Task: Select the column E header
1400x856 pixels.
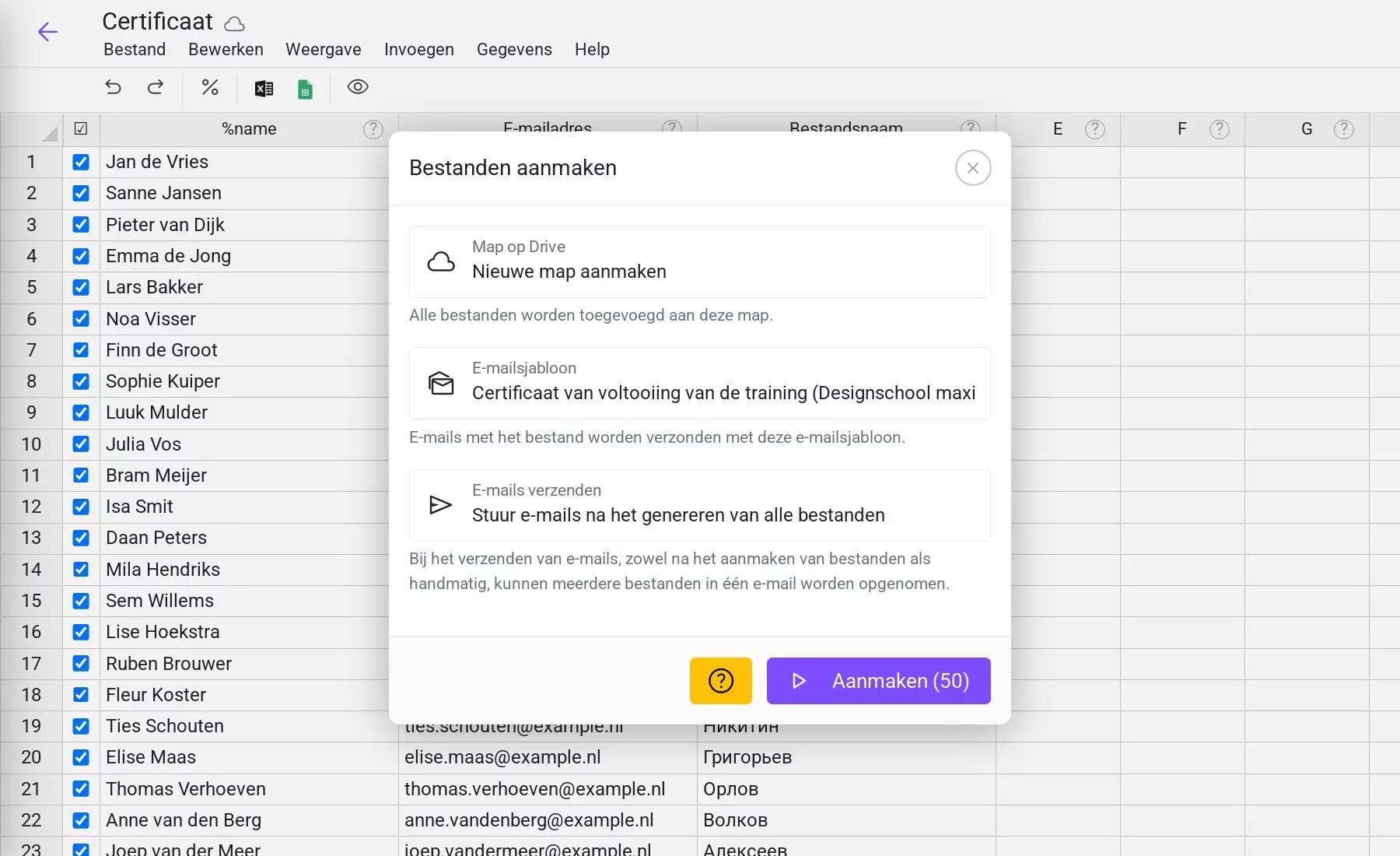Action: tap(1058, 129)
